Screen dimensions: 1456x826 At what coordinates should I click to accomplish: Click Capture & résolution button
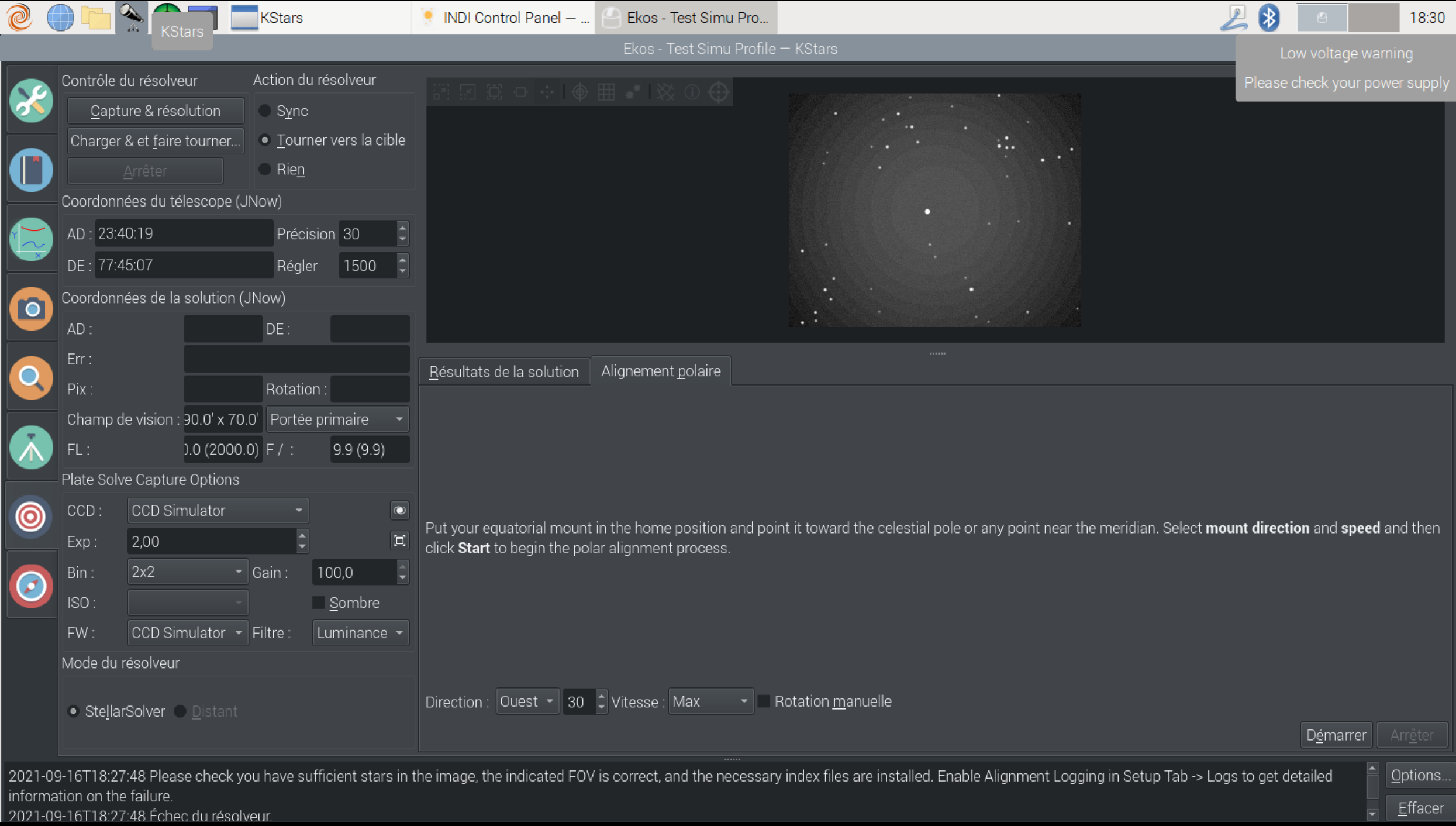156,111
